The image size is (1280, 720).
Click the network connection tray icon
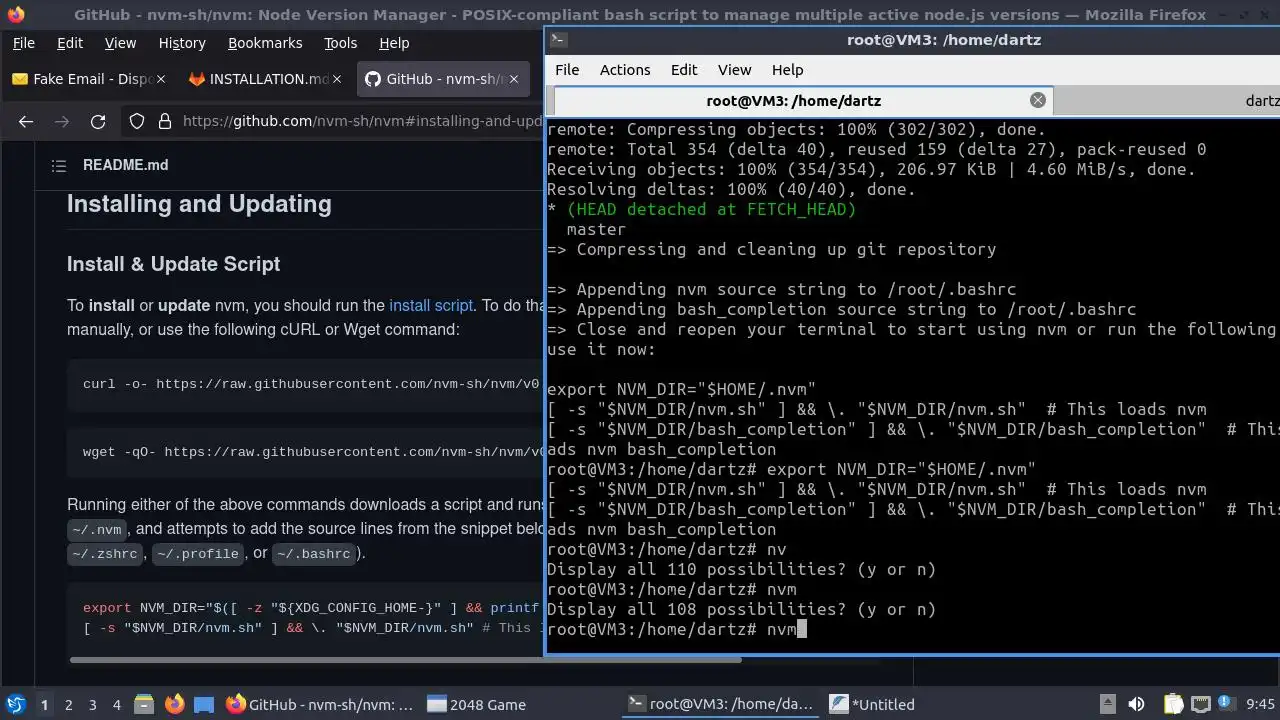click(1199, 704)
